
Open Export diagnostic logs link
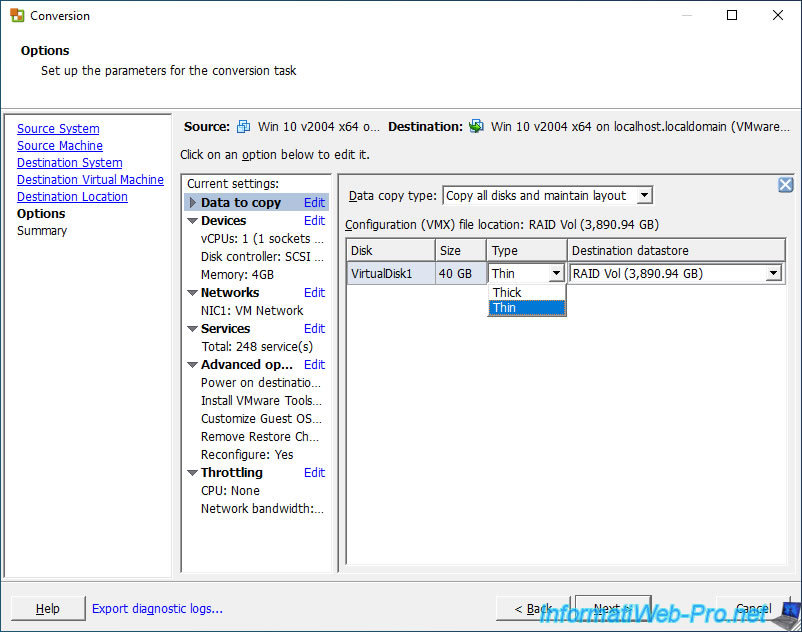tap(157, 608)
